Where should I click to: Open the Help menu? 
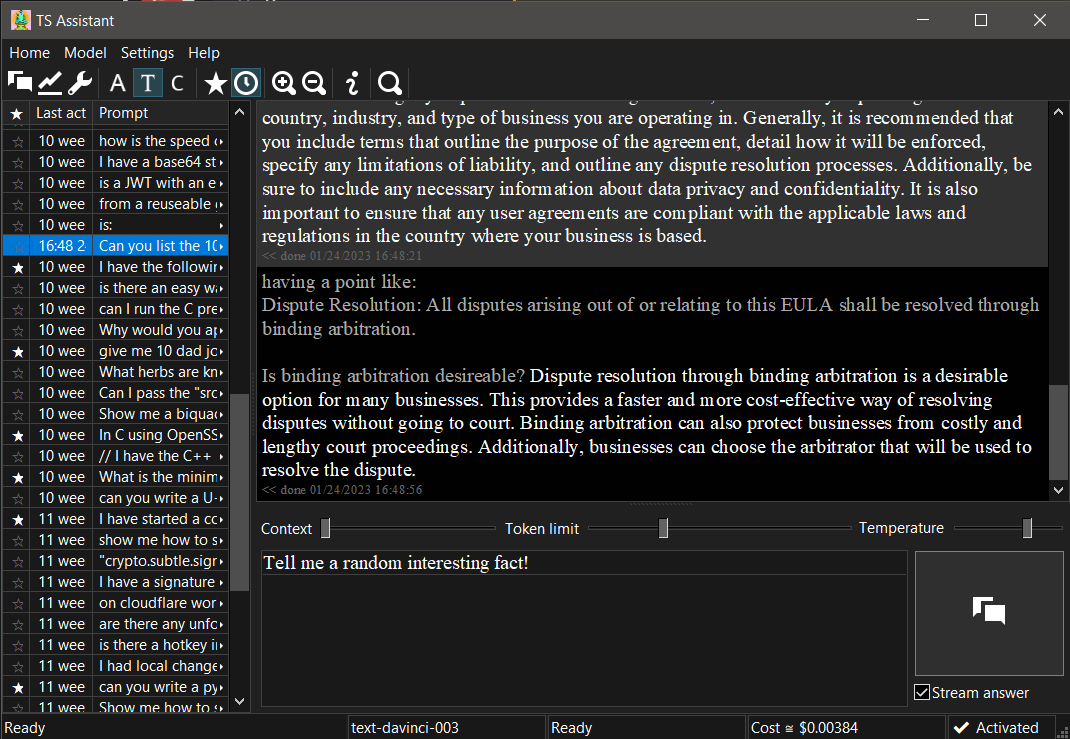(204, 53)
